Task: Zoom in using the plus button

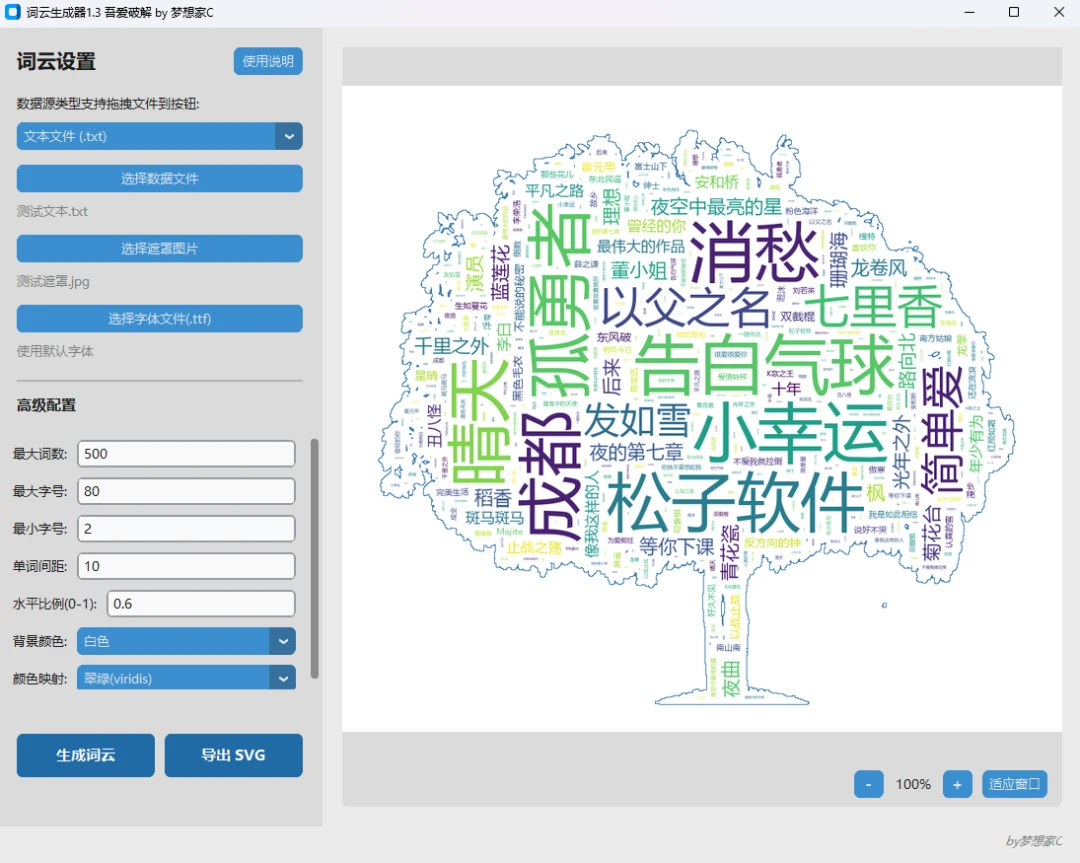Action: pyautogui.click(x=957, y=784)
